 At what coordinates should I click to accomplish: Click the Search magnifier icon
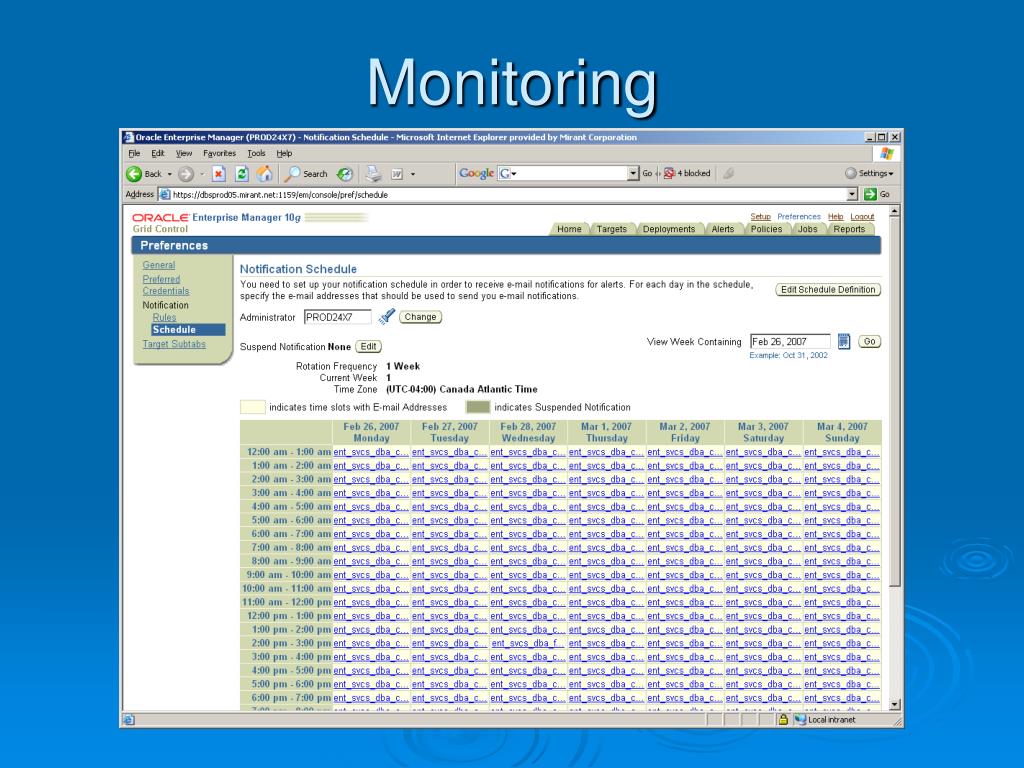pos(292,174)
